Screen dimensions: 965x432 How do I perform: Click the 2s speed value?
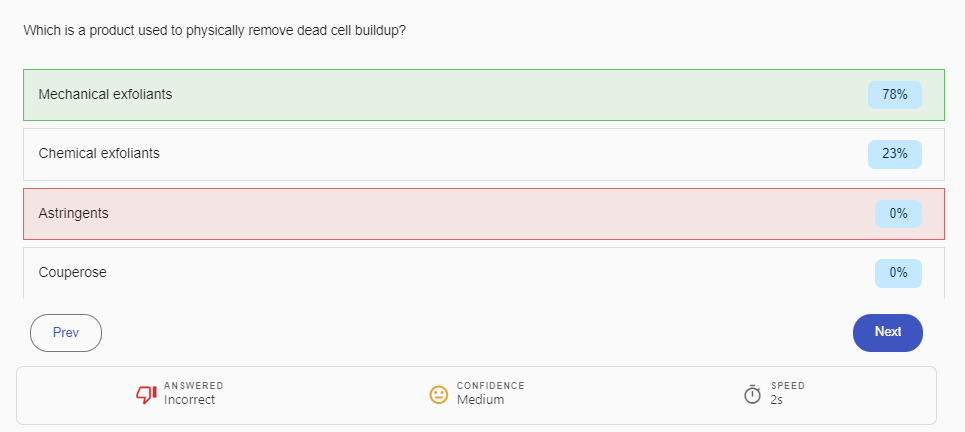point(777,400)
